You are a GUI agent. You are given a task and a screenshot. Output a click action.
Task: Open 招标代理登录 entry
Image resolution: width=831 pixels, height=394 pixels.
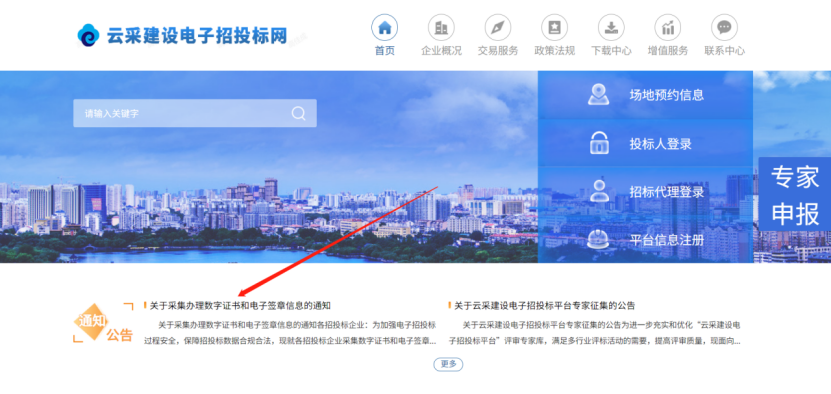[x=646, y=191]
